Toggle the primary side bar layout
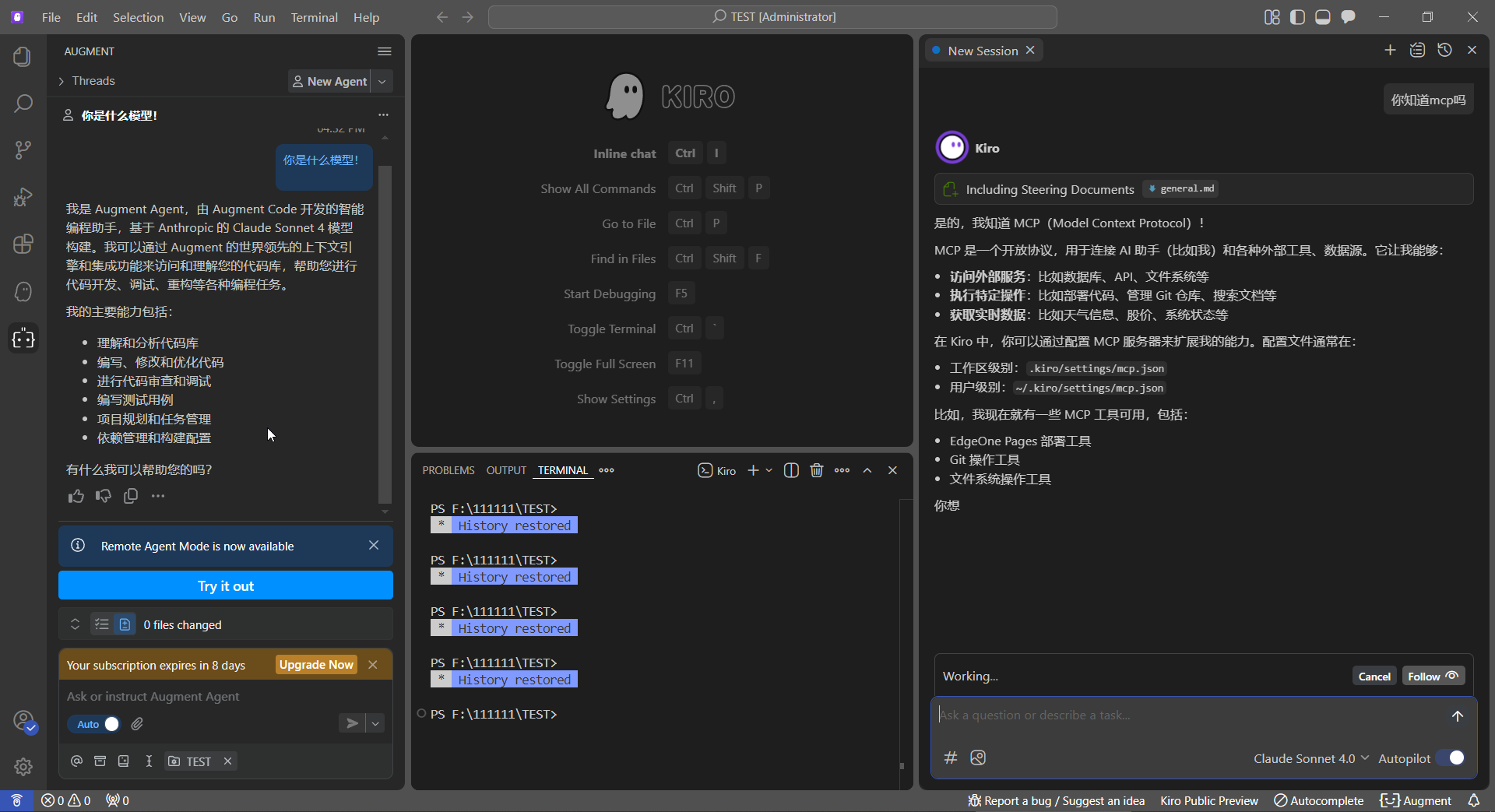Screen dimensions: 1495x812 pyautogui.click(x=1297, y=17)
